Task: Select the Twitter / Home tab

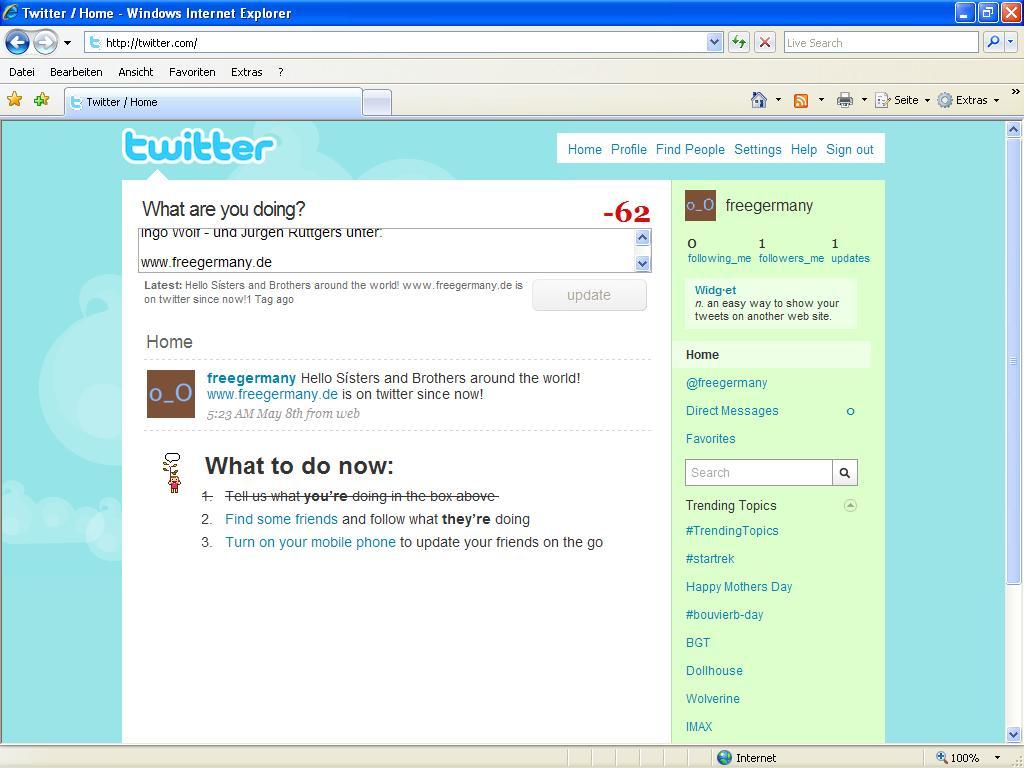Action: (214, 102)
